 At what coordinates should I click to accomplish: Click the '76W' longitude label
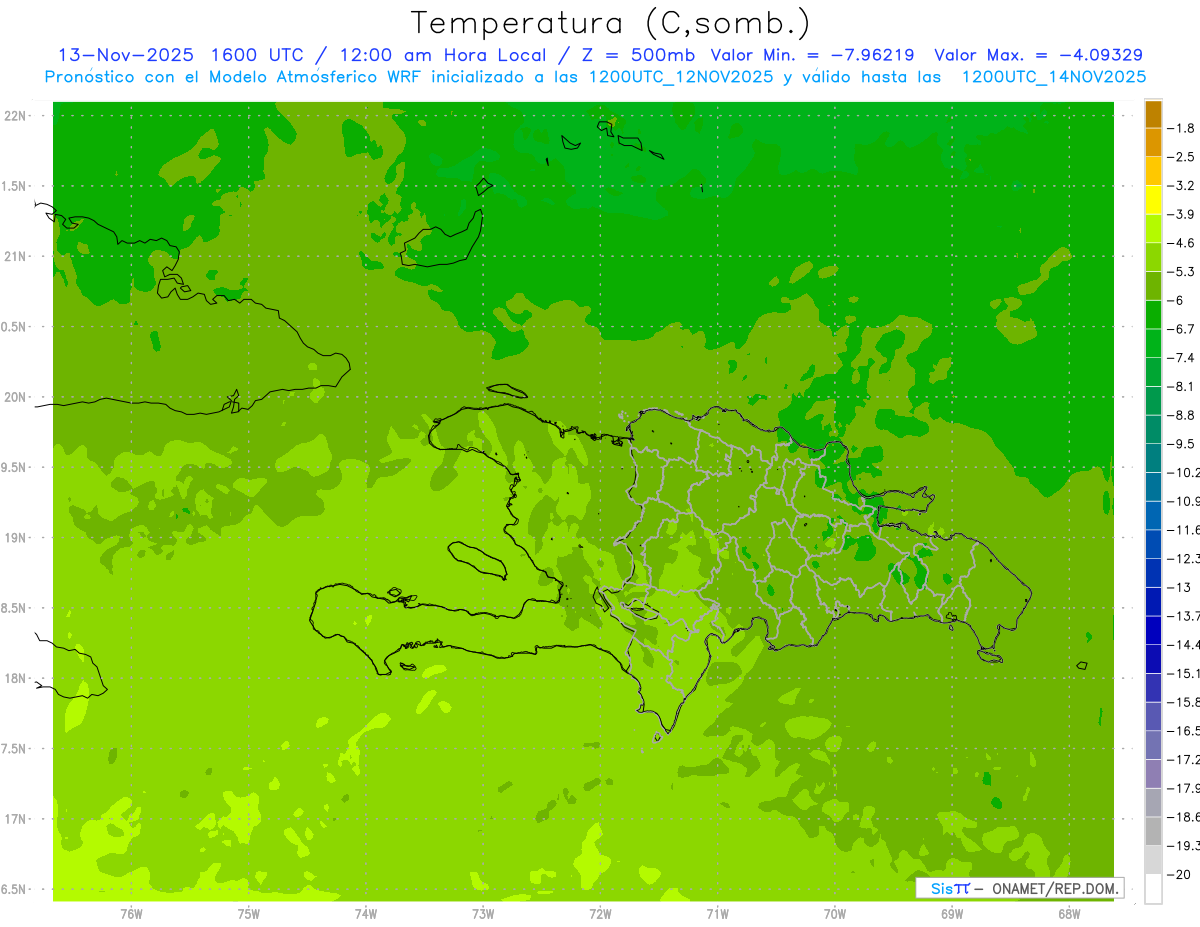[131, 914]
